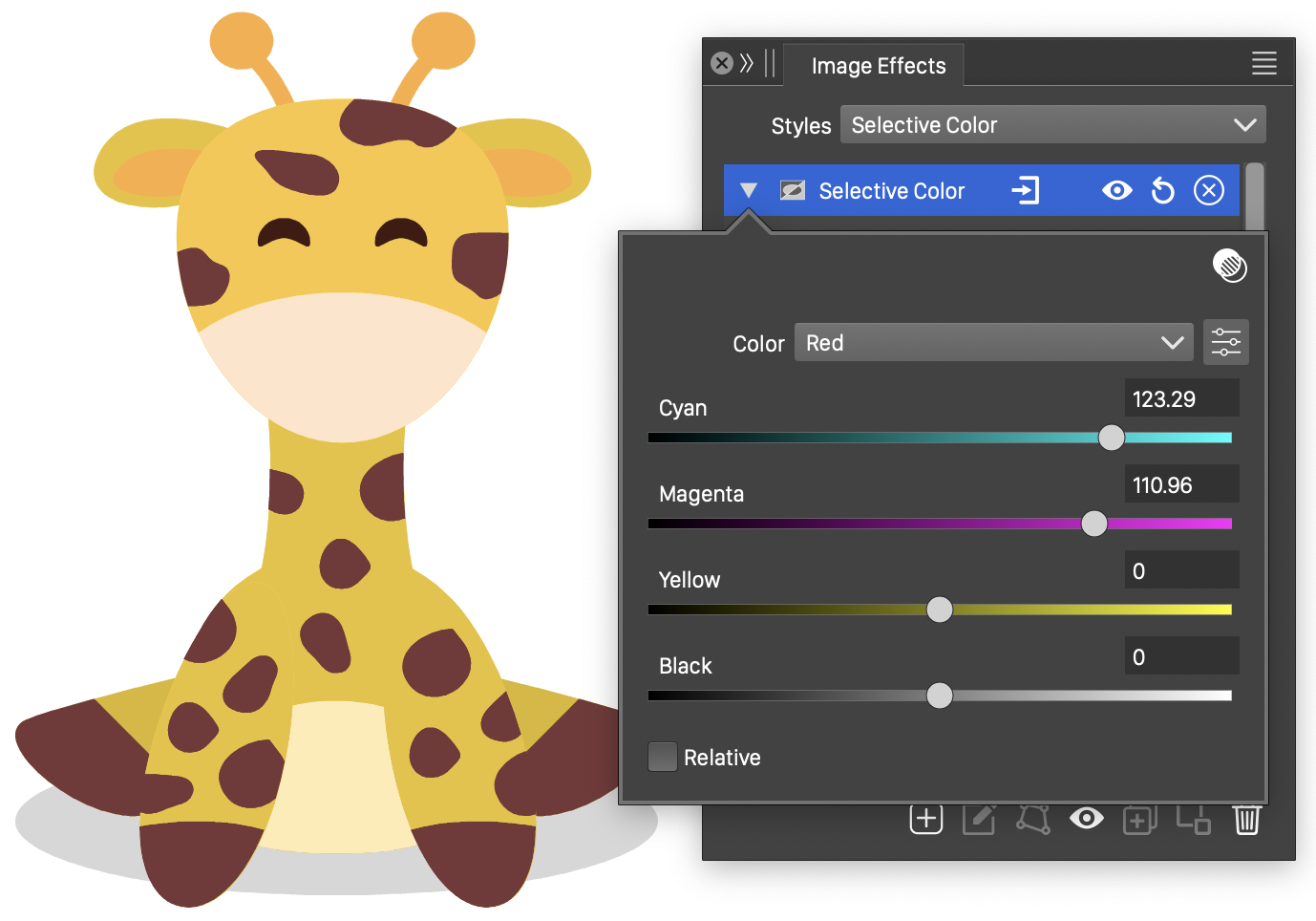Remove the Selective Color effect with its X icon

(1208, 191)
